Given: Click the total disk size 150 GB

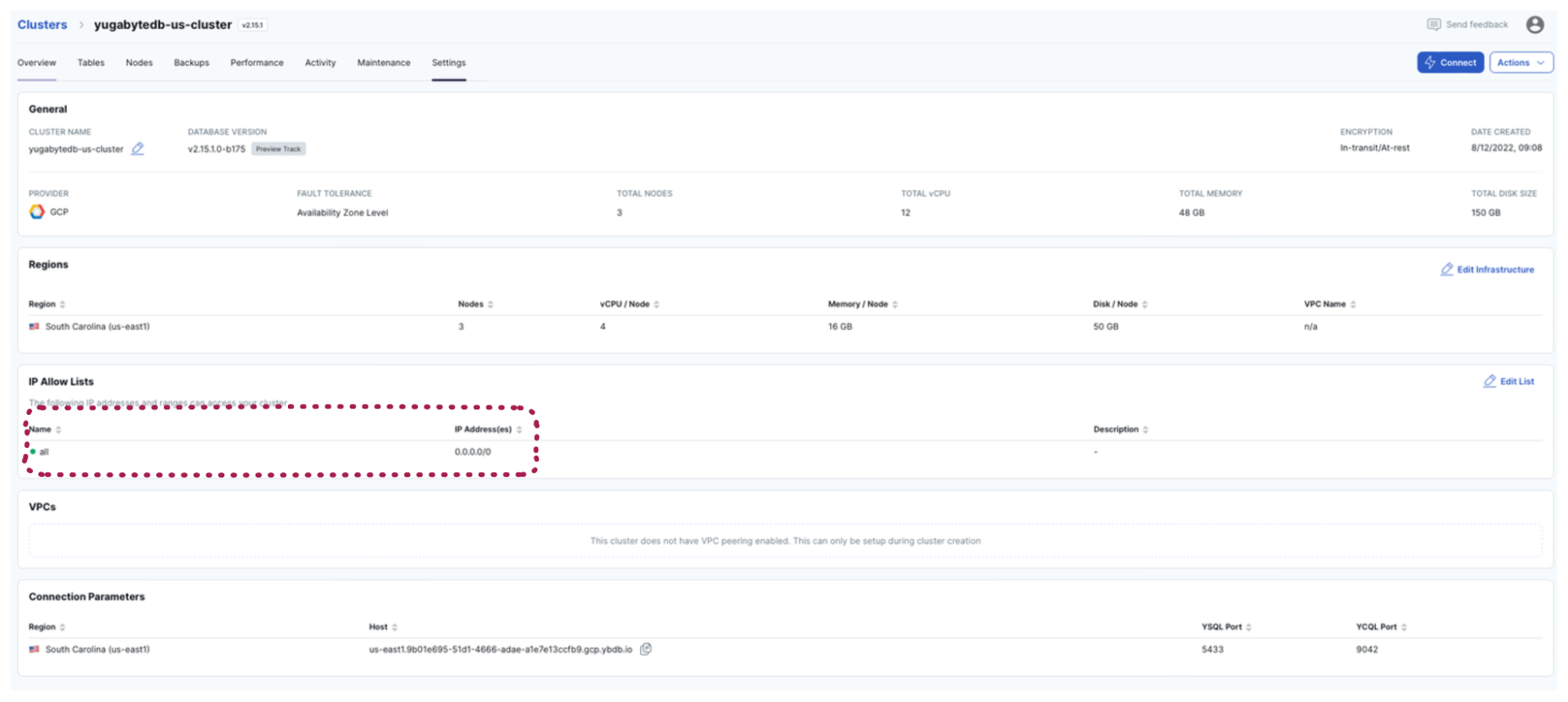Looking at the screenshot, I should click(1486, 213).
